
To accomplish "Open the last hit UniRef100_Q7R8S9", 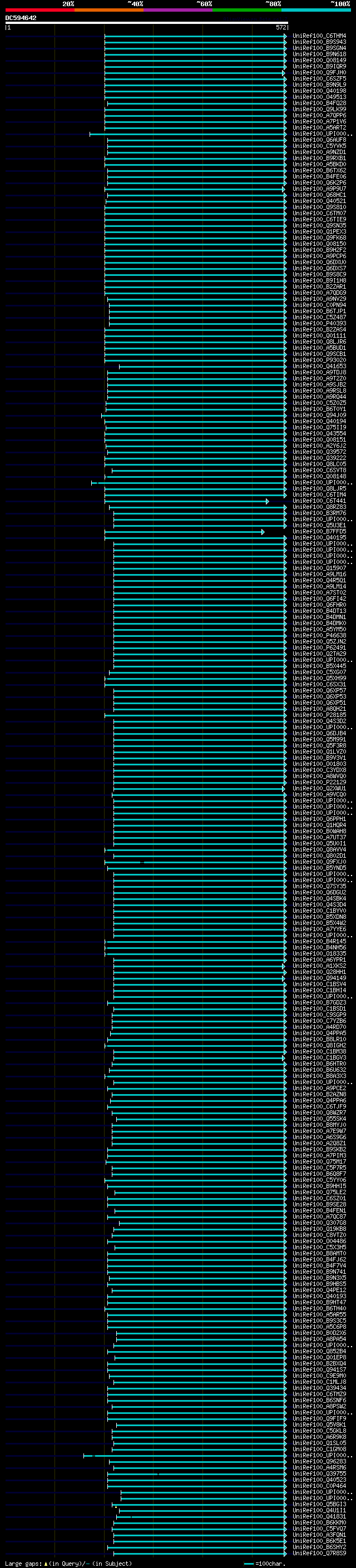I will [319, 1554].
